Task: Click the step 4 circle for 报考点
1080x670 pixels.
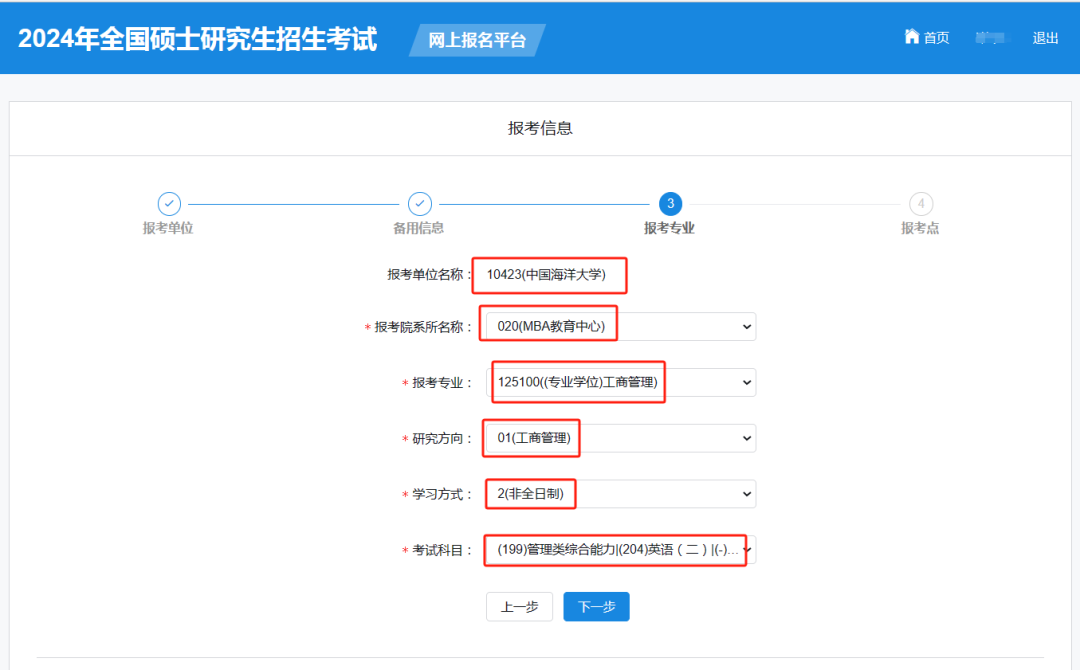Action: coord(921,204)
